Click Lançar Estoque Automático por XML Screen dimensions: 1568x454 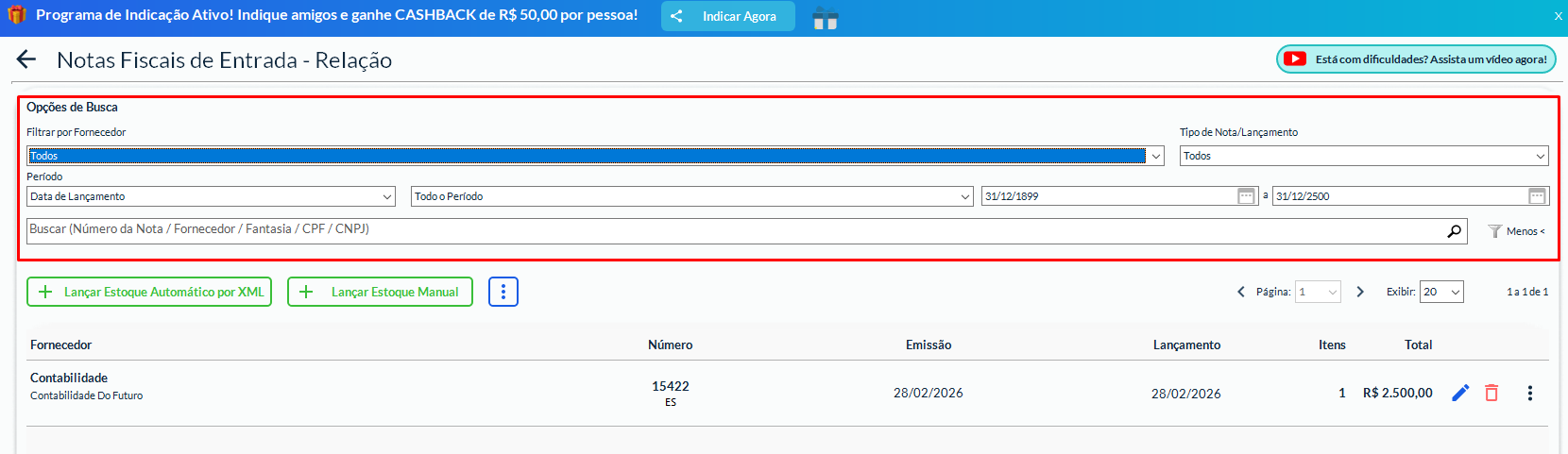point(149,292)
